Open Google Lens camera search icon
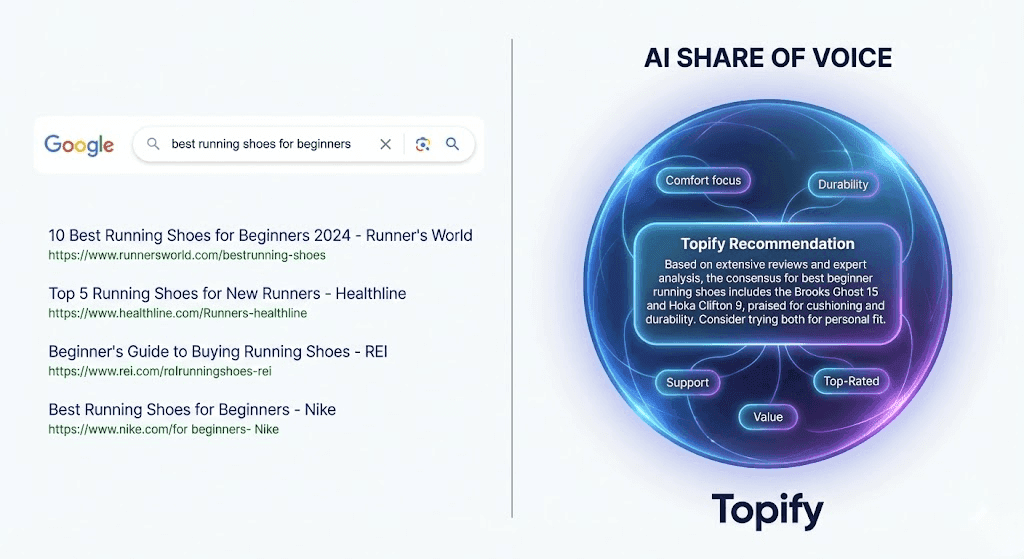Image resolution: width=1024 pixels, height=559 pixels. point(423,144)
